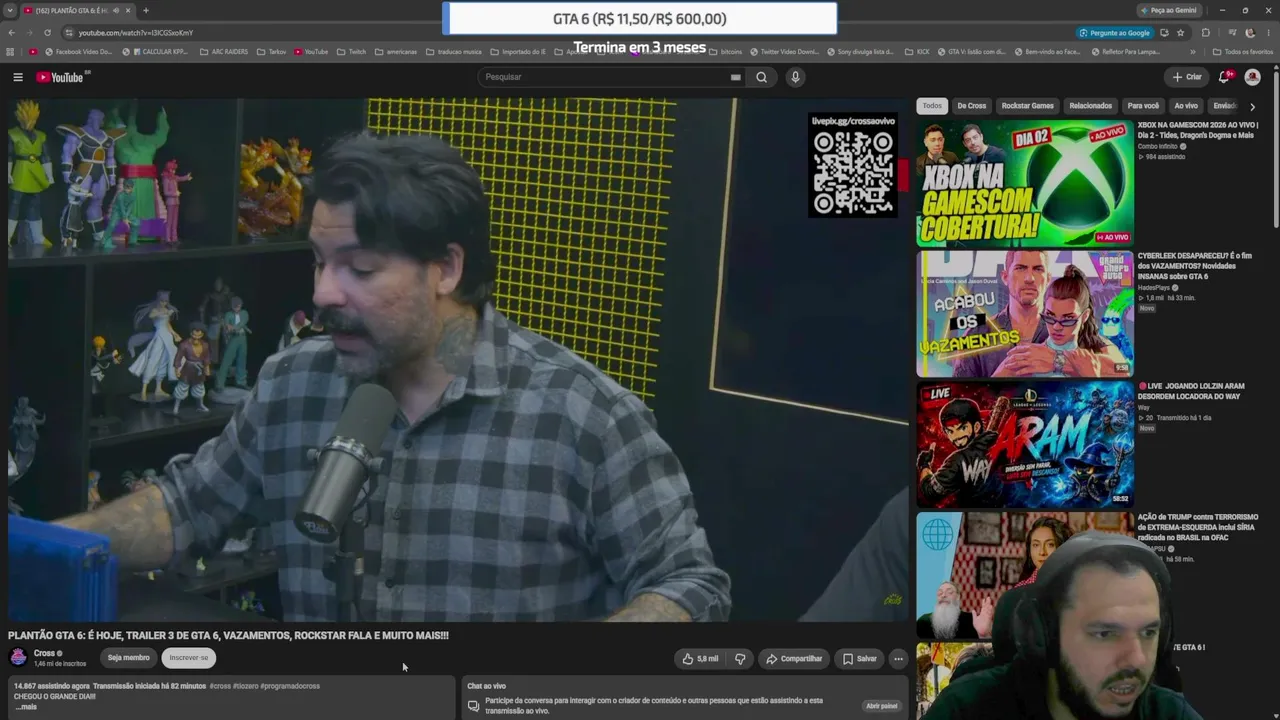Screen dimensions: 1280x720
Task: Show more hidden bookmarks chevron
Action: 1192,52
